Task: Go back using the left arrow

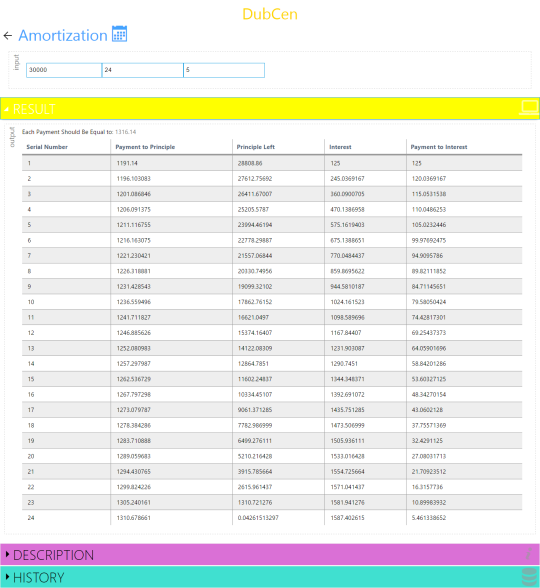Action: [8, 36]
